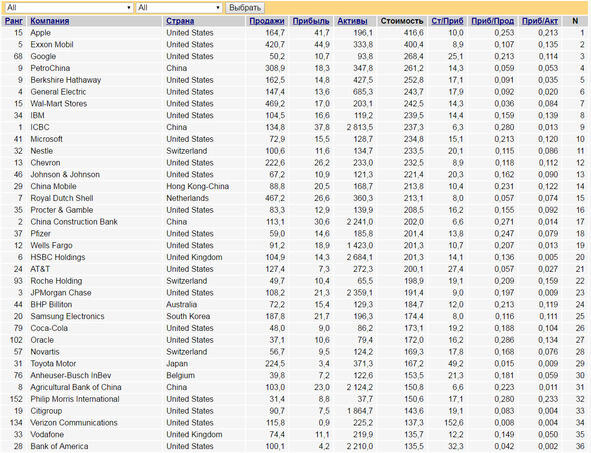591x453 pixels.
Task: Sort by Ст/Приб column header
Action: 447,21
